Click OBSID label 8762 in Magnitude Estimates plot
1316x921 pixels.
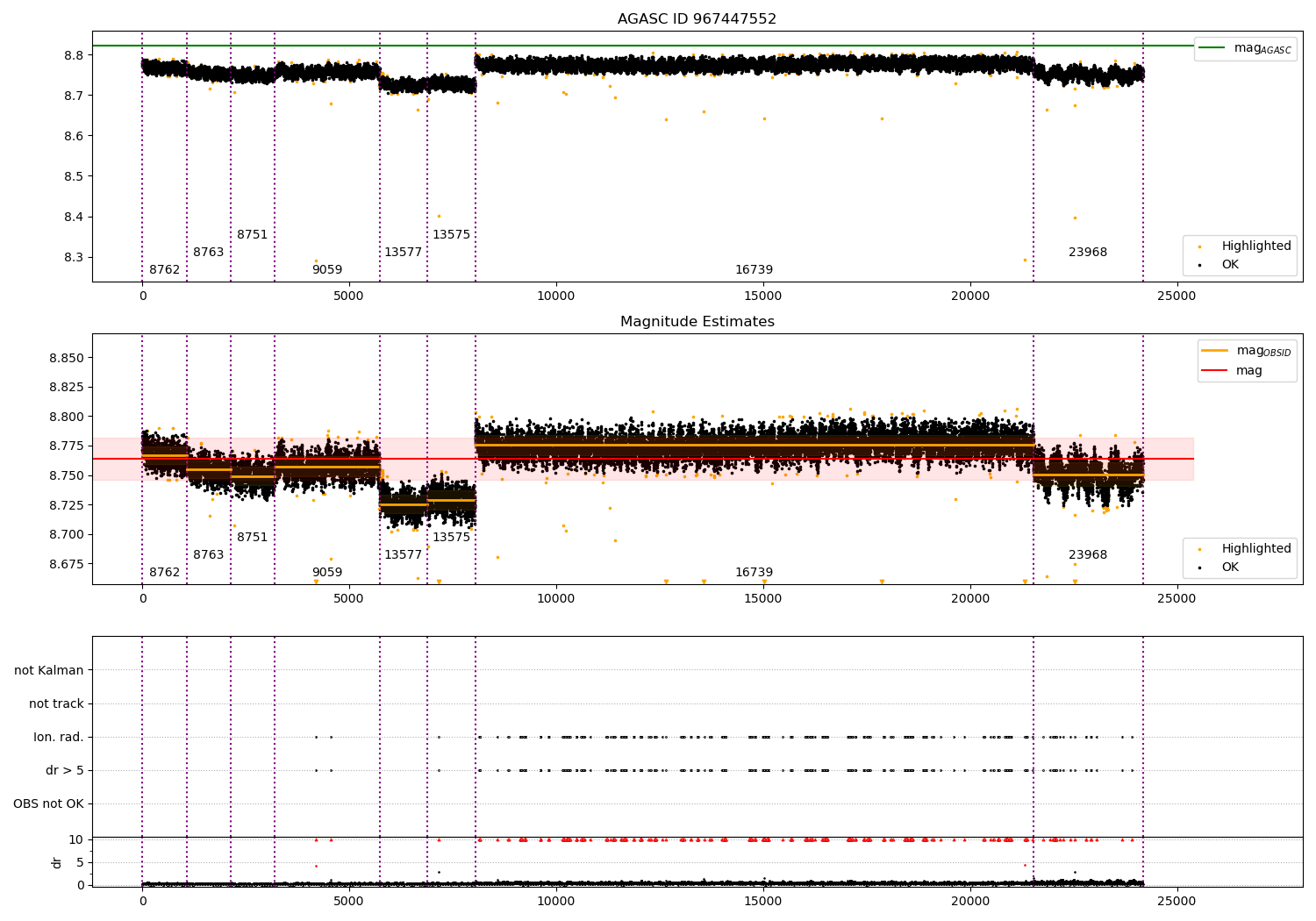tap(164, 572)
